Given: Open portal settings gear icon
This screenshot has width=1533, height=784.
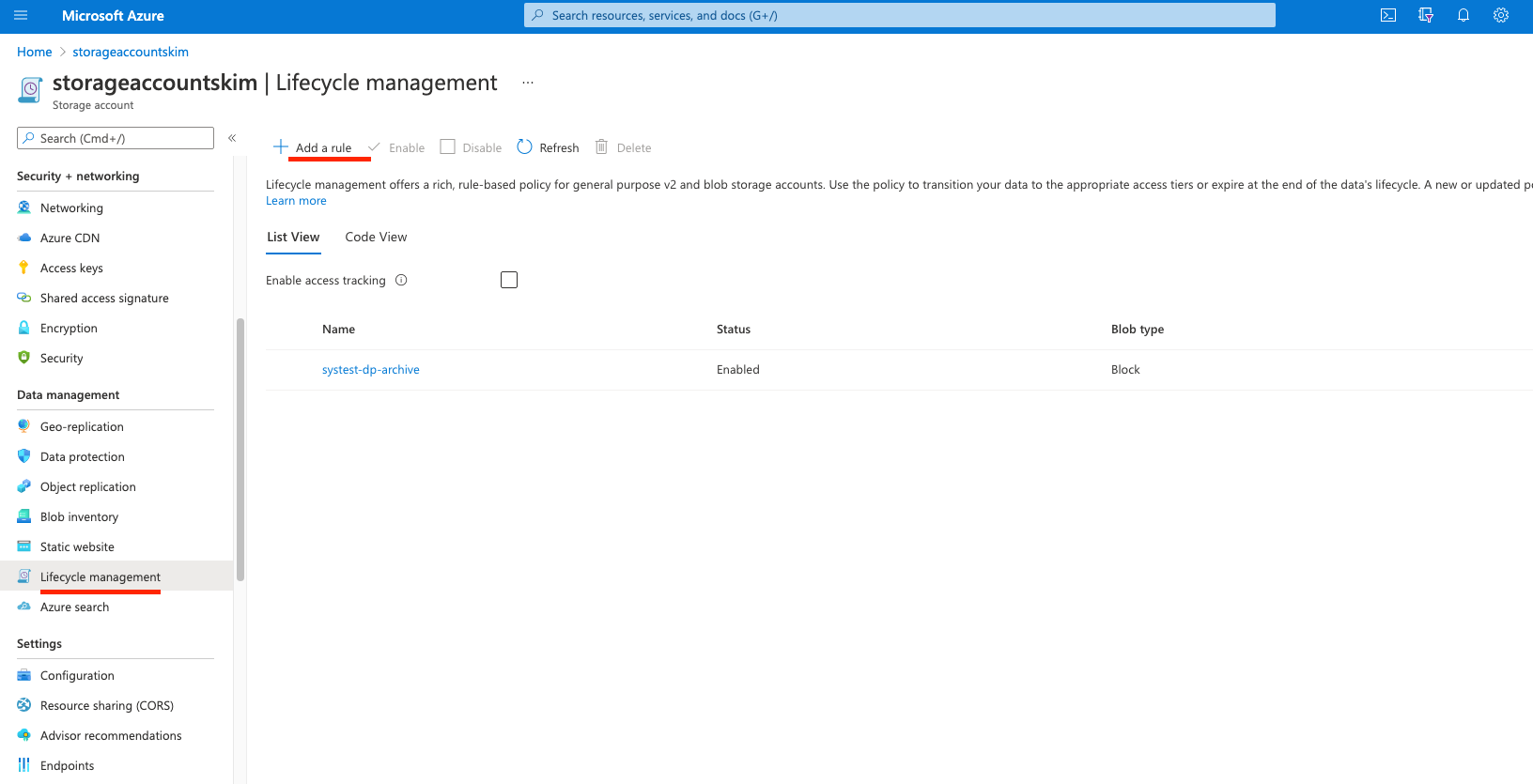Looking at the screenshot, I should tap(1500, 16).
